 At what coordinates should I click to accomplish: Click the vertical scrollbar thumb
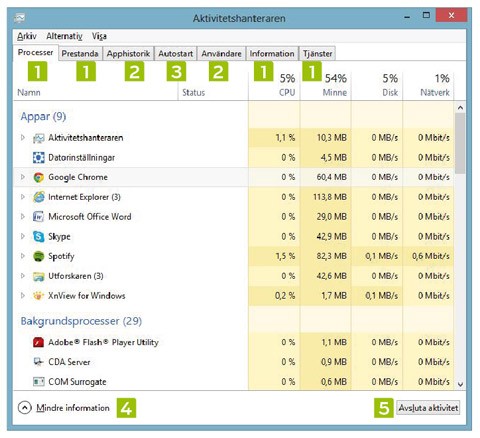tap(460, 143)
